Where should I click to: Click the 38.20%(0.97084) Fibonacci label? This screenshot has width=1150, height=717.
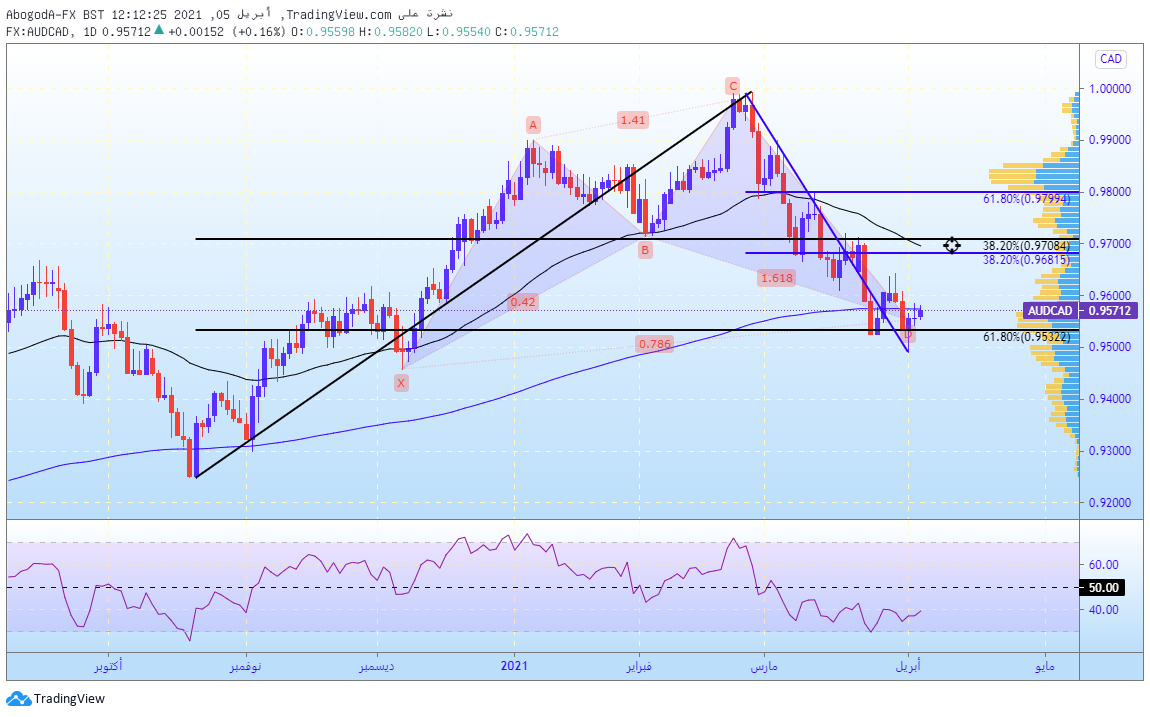point(1026,246)
